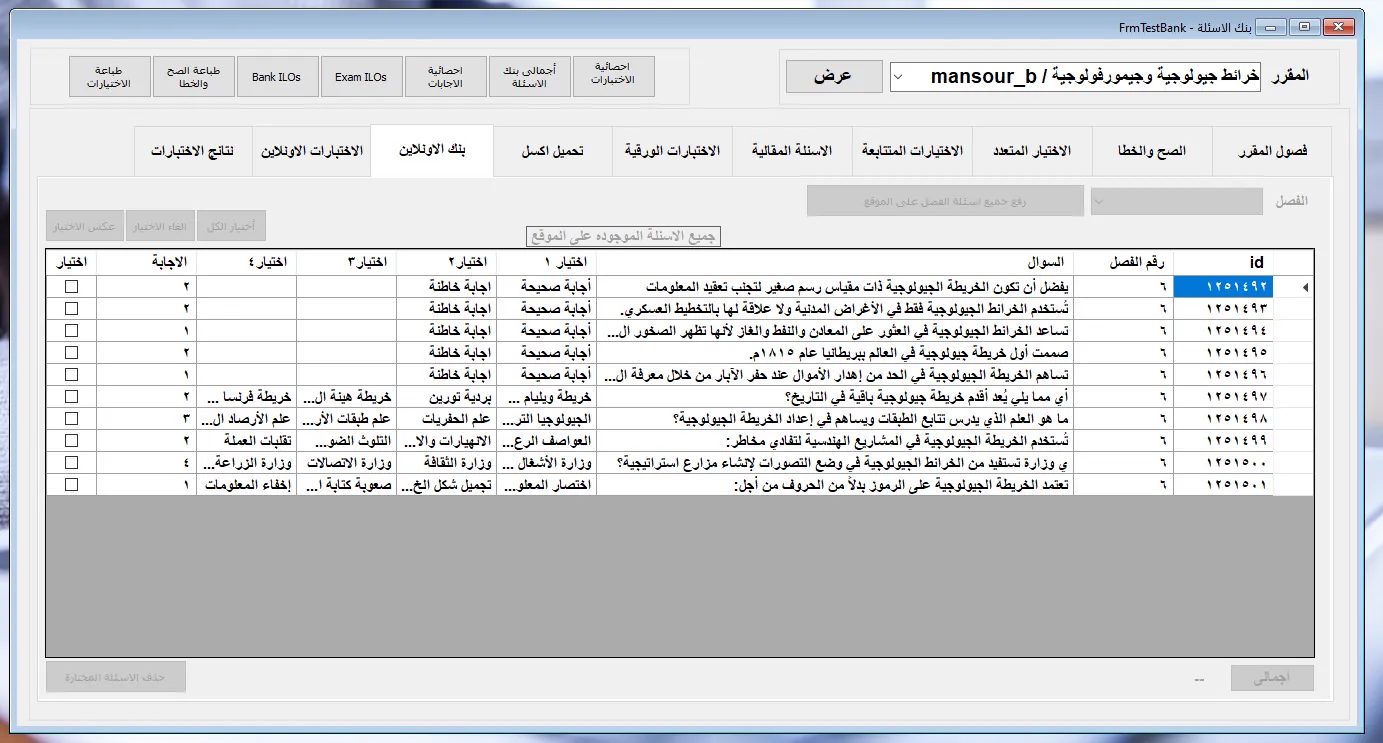Click إخفاء المعلومات cell

246,484
